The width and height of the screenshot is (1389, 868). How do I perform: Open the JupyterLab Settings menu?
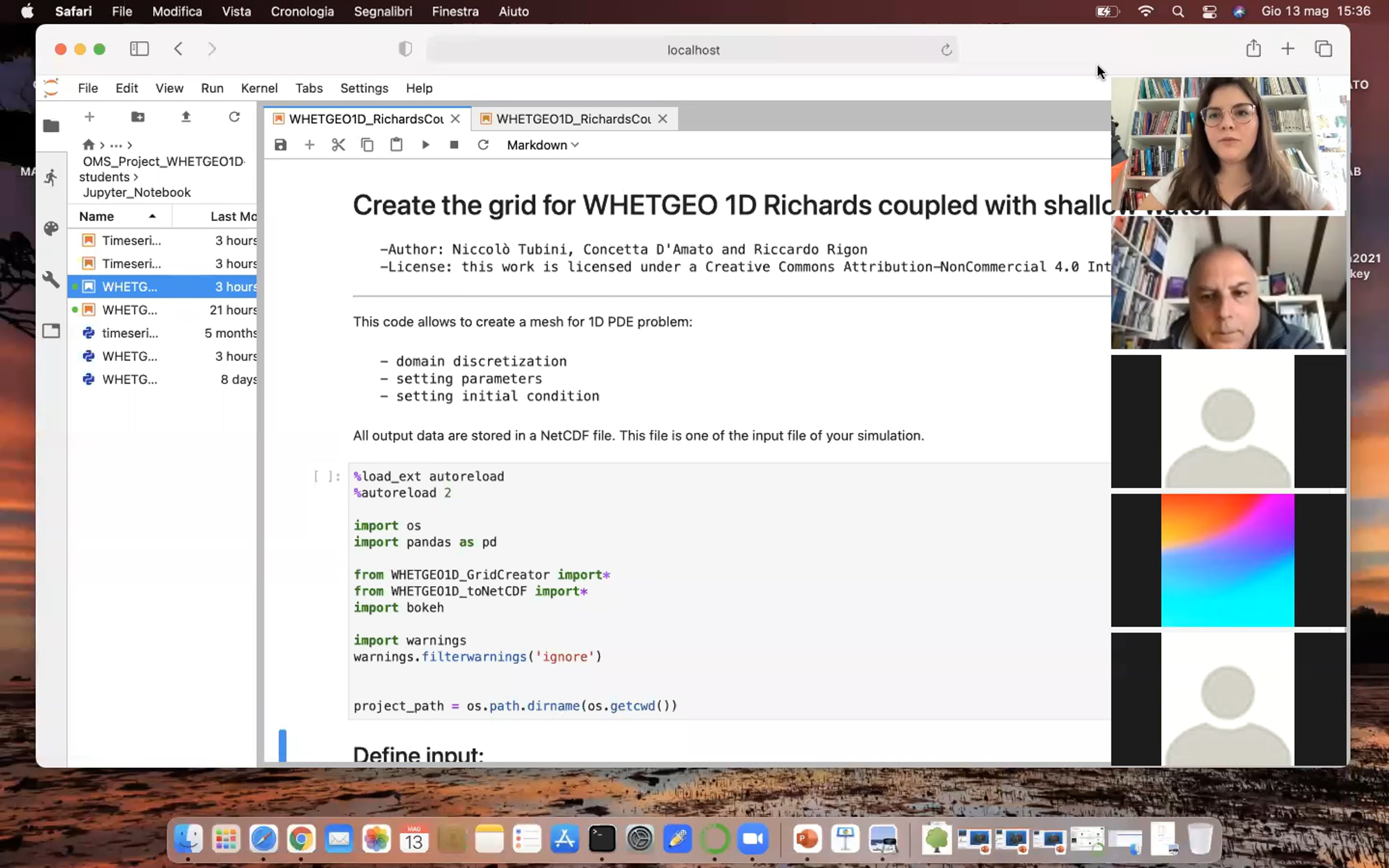click(x=364, y=88)
